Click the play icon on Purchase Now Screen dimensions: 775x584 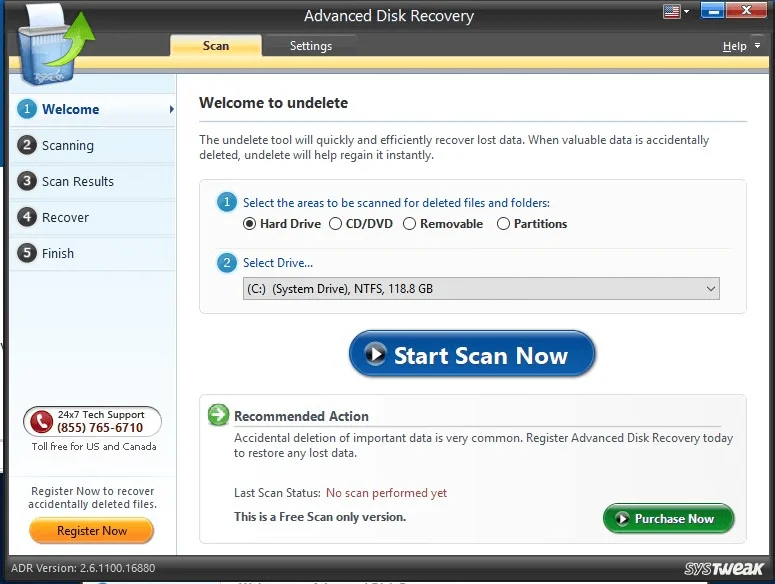click(x=622, y=519)
